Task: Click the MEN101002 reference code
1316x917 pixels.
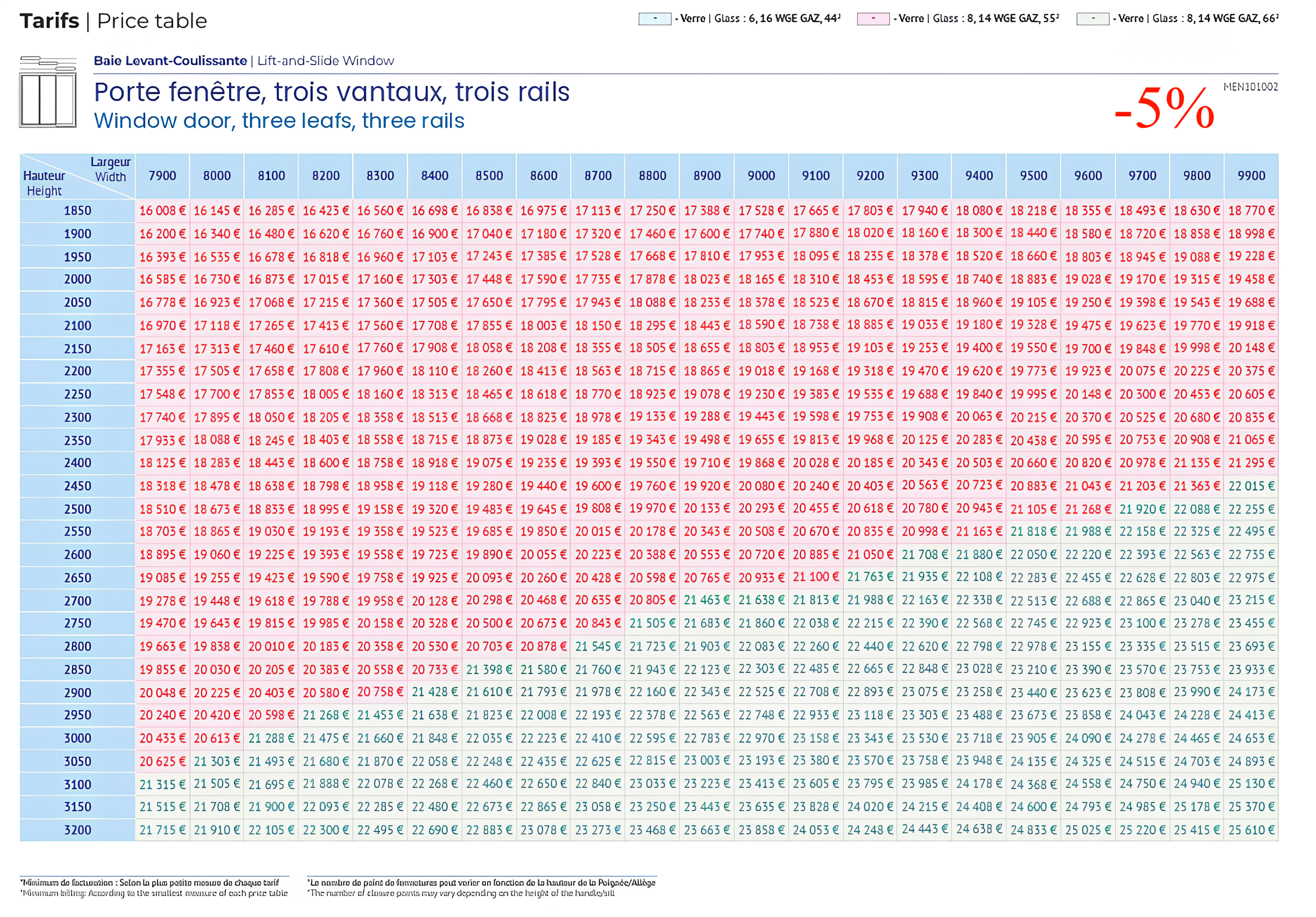Action: point(1250,87)
